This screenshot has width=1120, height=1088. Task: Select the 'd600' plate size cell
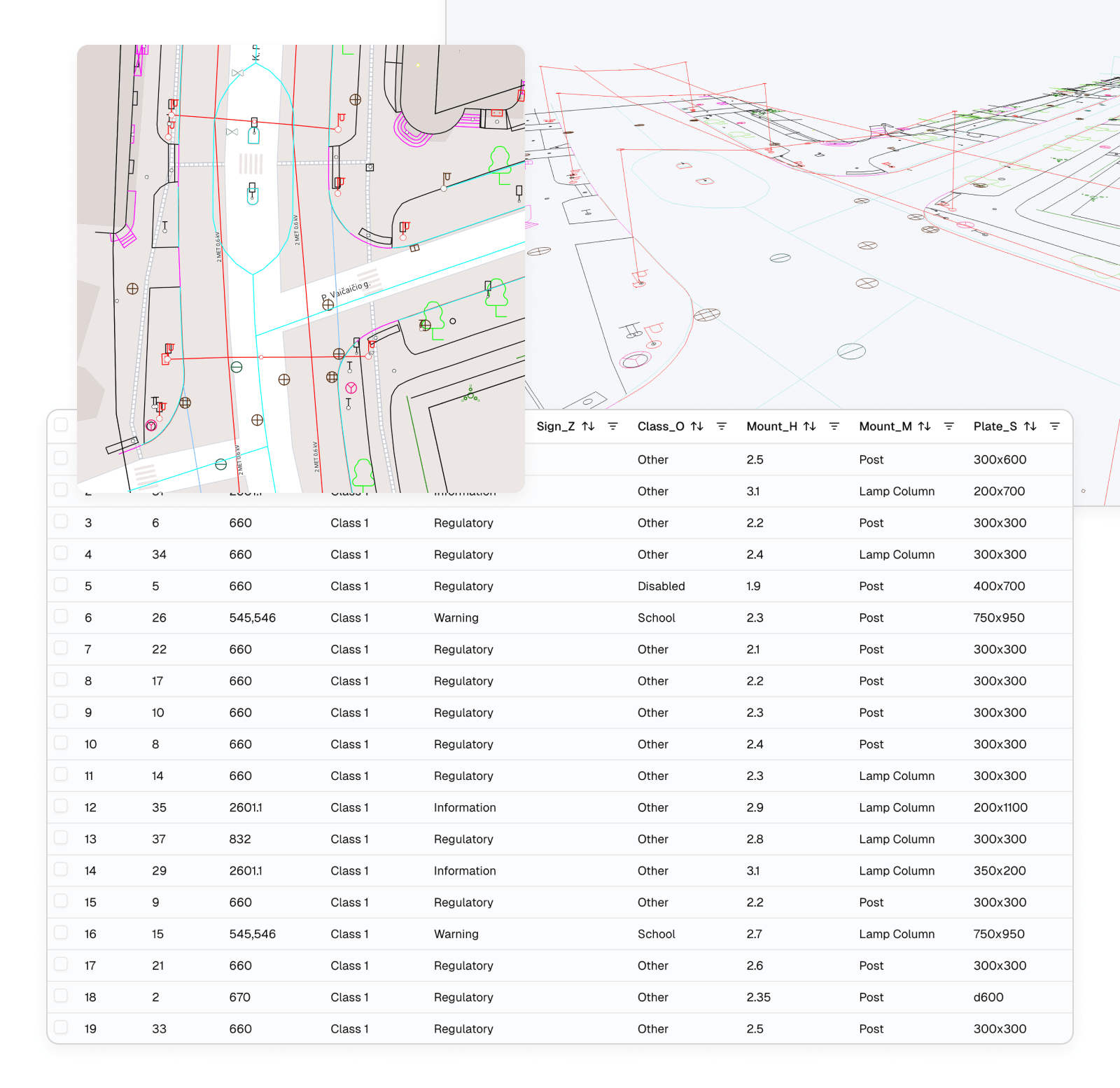988,997
